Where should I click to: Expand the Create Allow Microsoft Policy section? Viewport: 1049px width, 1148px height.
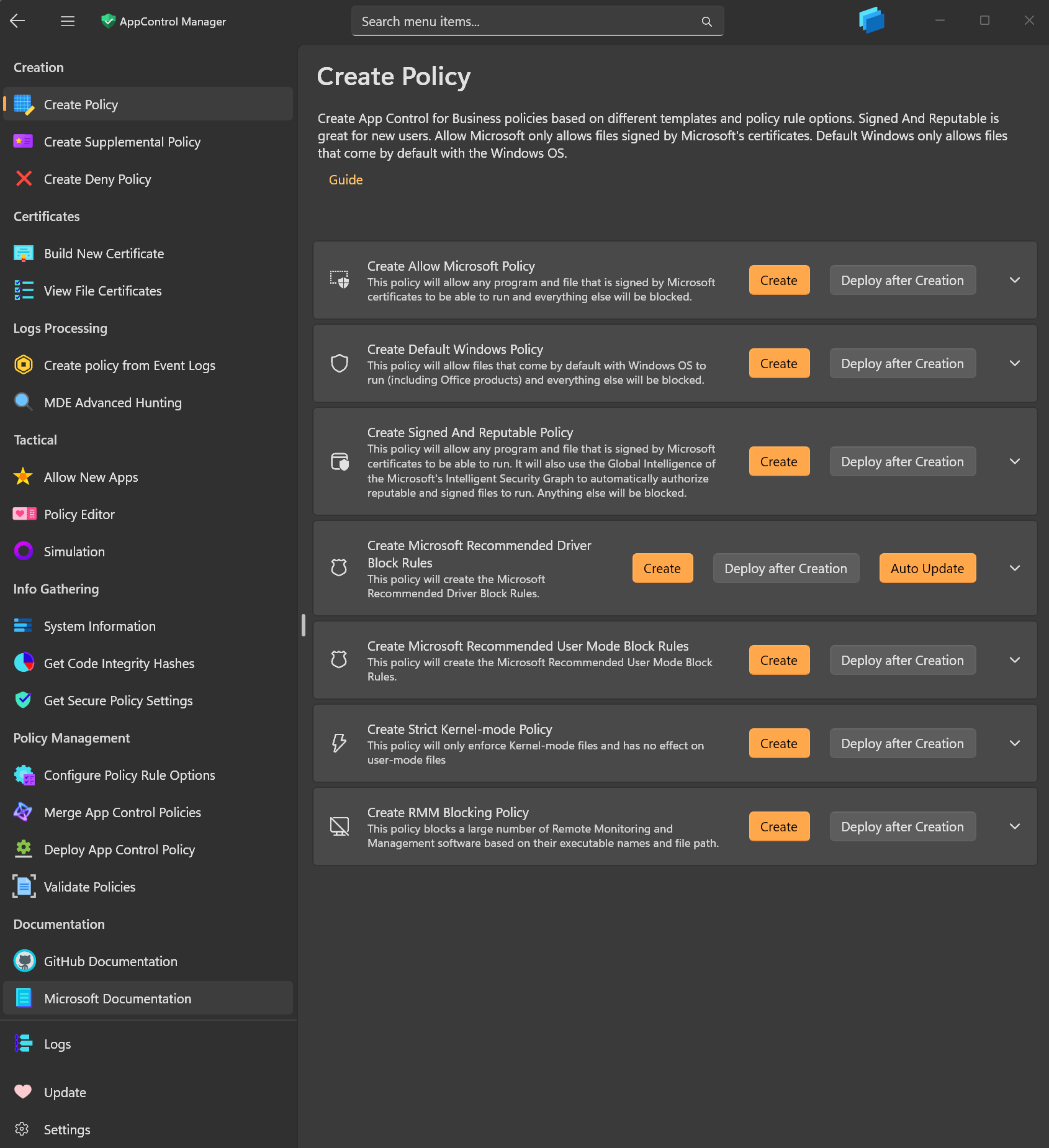coord(1014,281)
